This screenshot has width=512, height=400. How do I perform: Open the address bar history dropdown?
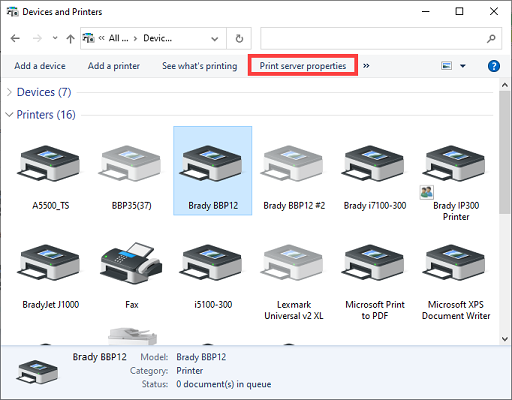(215, 39)
